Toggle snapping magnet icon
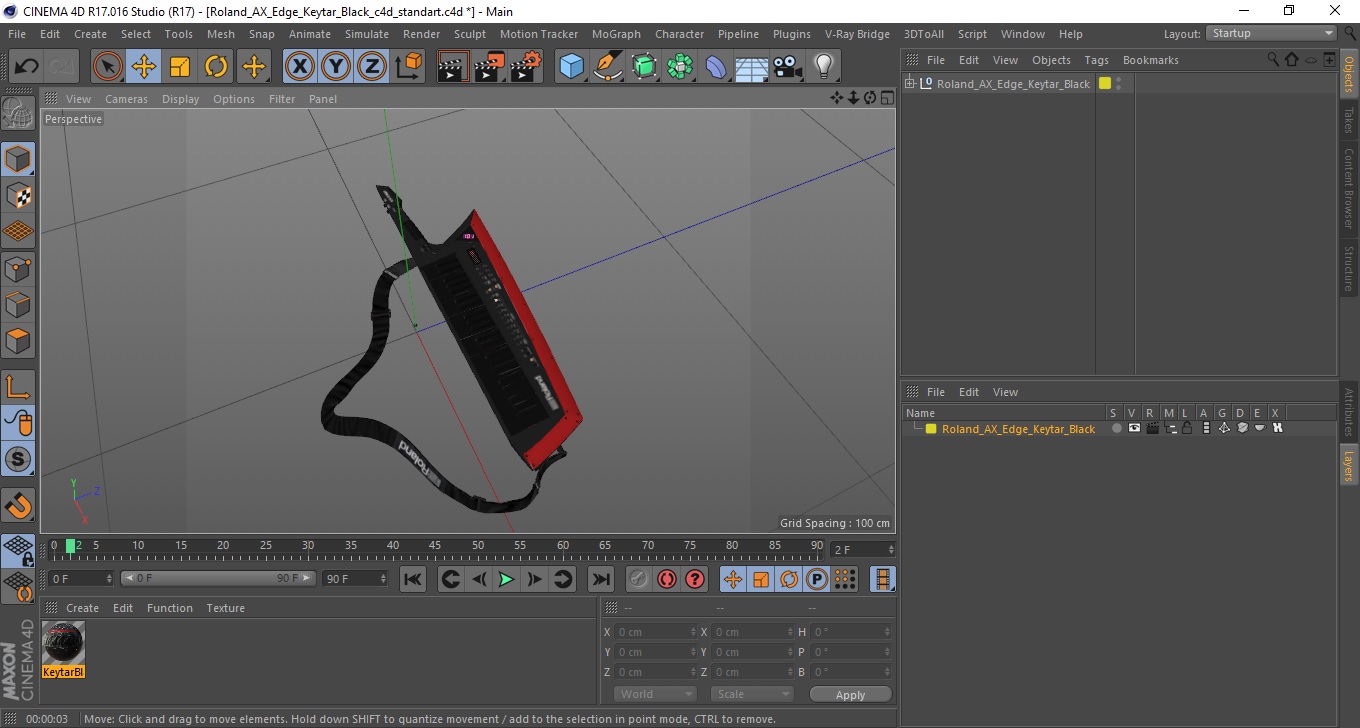Screen dimensions: 1360x728 click(18, 505)
